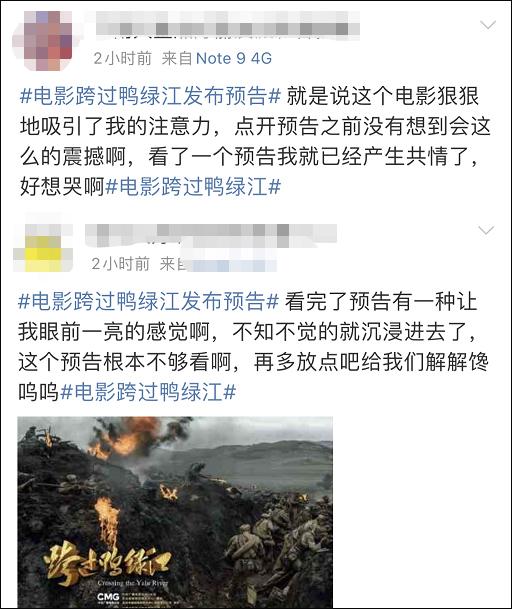The image size is (512, 609).
Task: Click the golden 跨过鸭绿江 calligraphy title on the poster
Action: pyautogui.click(x=107, y=562)
